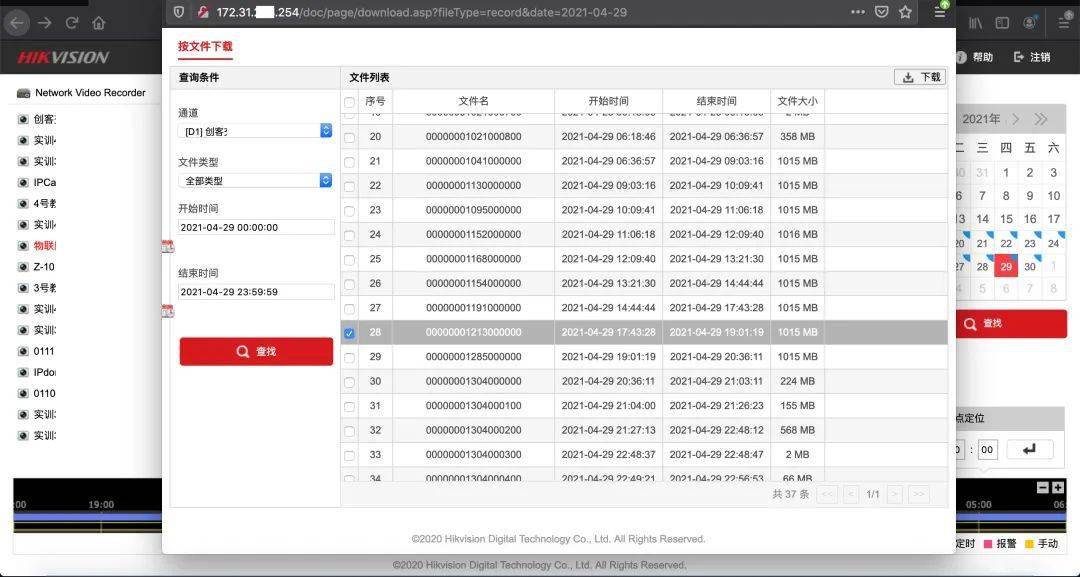Open the Firefox hamburger menu
The image size is (1080, 577).
[939, 12]
